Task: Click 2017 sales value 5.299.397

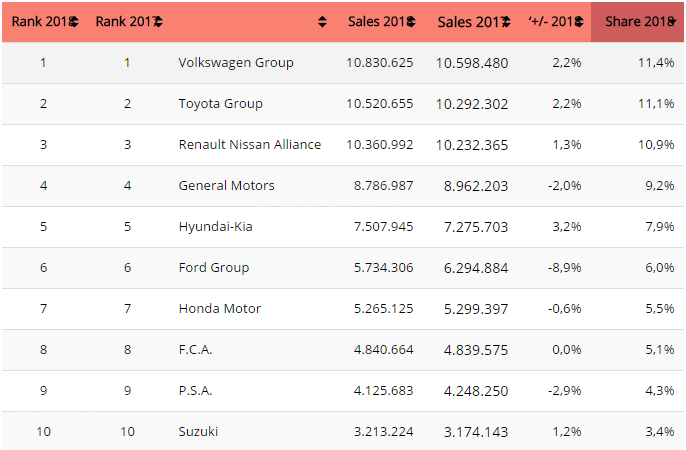Action: click(x=476, y=309)
